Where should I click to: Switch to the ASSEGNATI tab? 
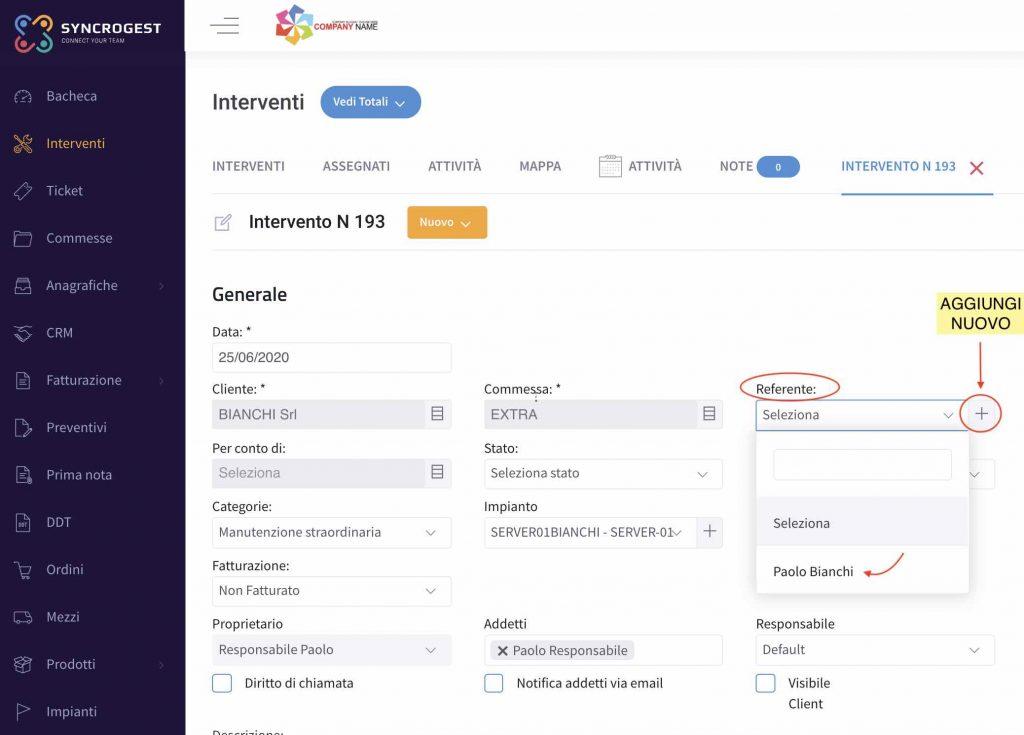pos(356,167)
